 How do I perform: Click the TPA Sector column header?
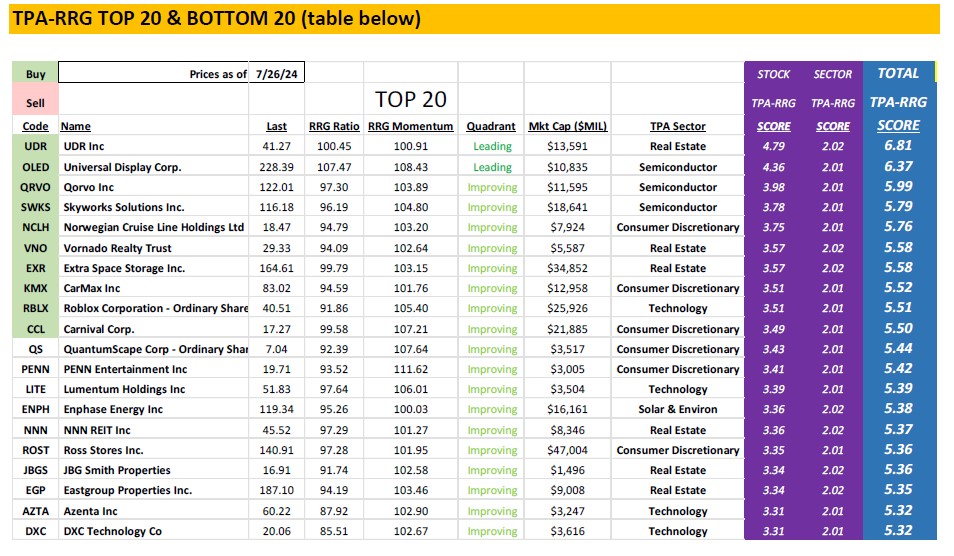[678, 126]
